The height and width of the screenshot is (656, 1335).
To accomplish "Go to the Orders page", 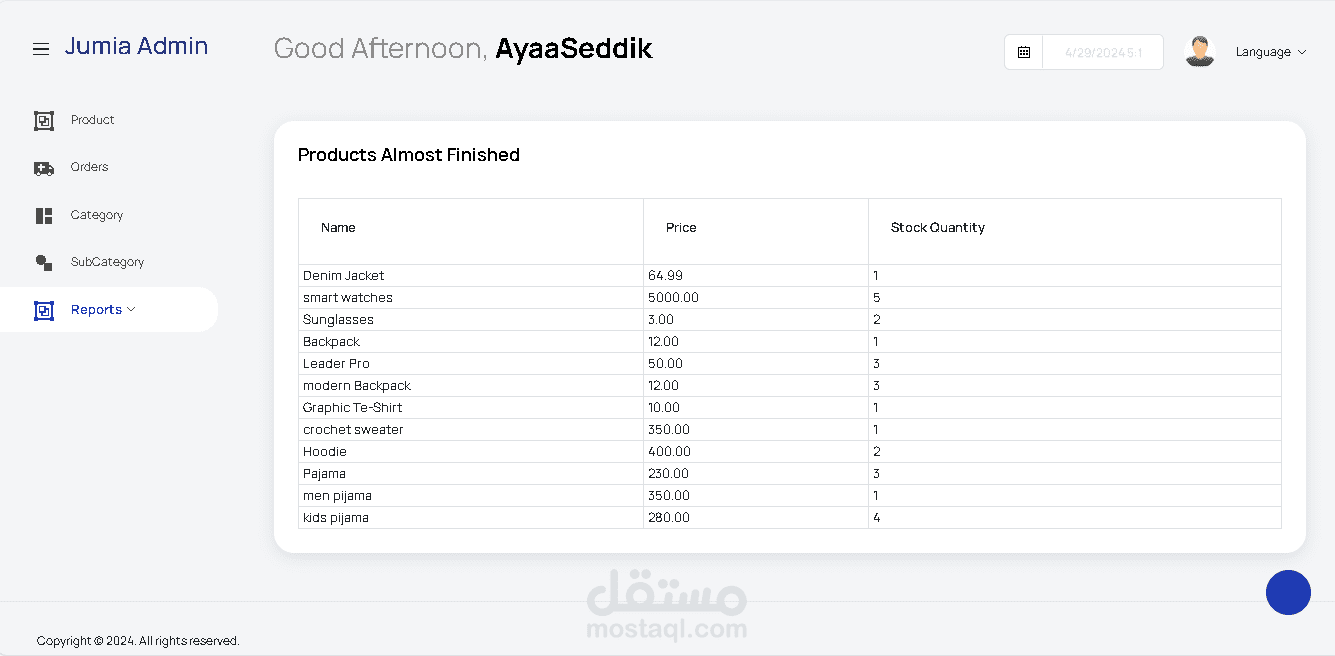I will (89, 167).
